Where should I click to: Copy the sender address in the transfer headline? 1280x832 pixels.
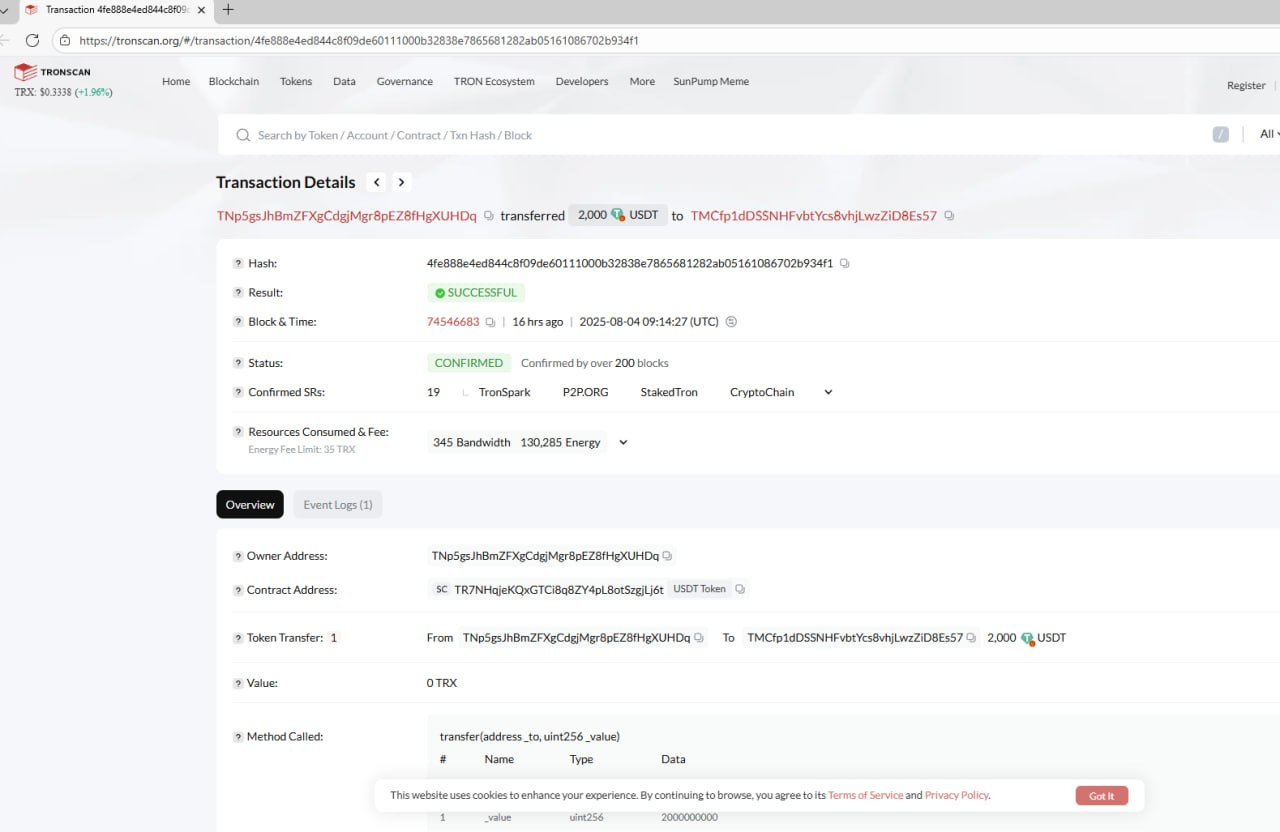(489, 216)
